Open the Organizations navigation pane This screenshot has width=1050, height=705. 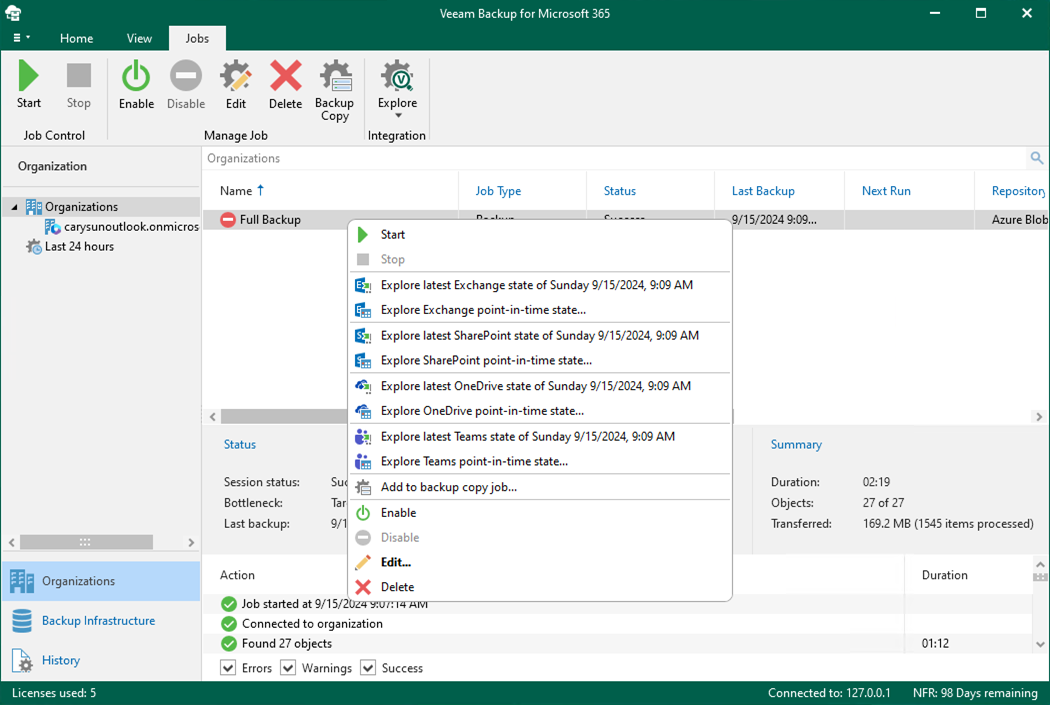[101, 581]
